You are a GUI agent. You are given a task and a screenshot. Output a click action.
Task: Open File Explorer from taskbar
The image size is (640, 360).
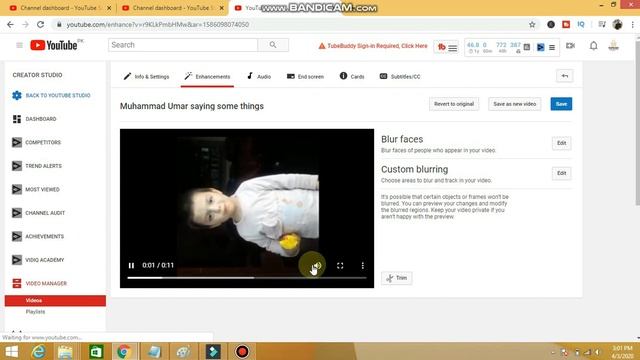pos(65,352)
